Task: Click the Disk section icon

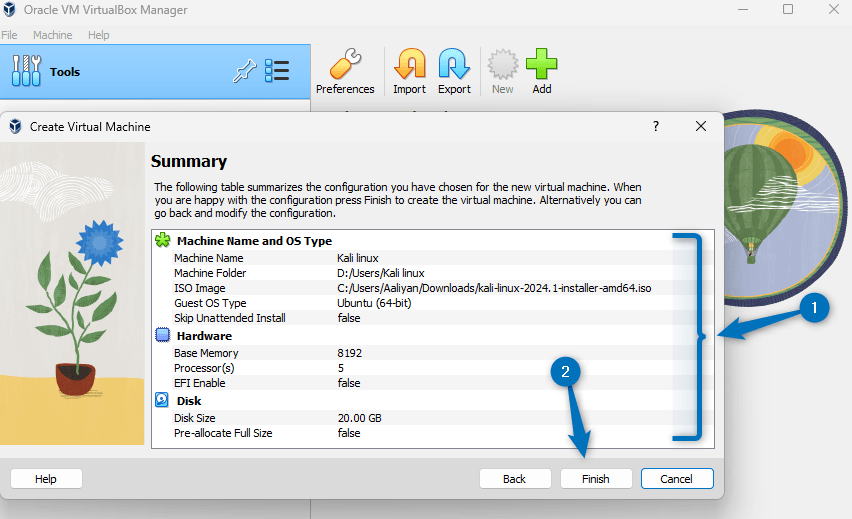Action: (162, 400)
